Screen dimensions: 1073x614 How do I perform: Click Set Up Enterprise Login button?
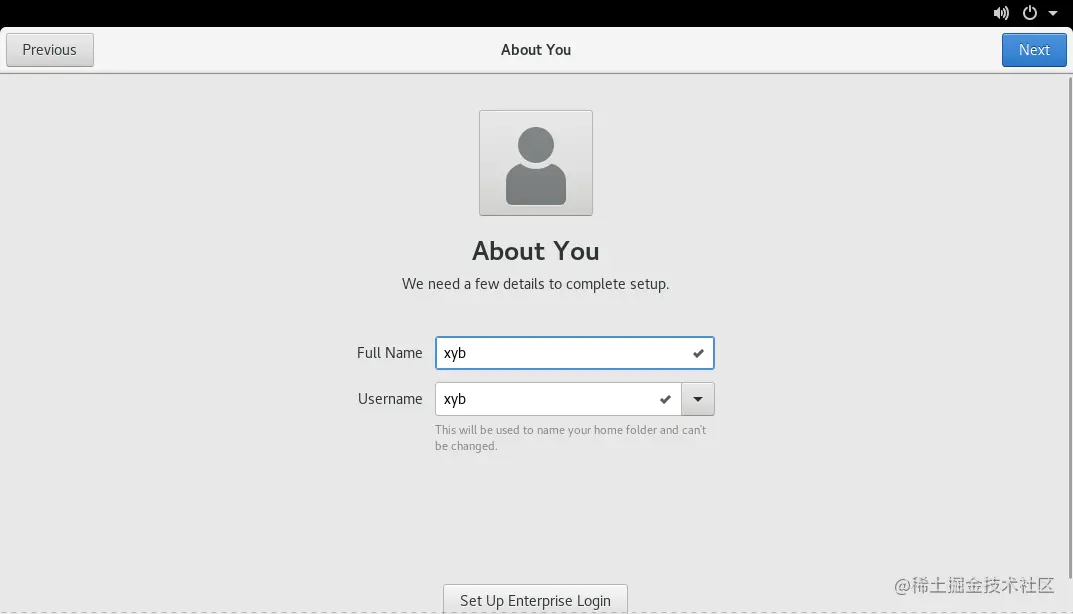coord(535,600)
